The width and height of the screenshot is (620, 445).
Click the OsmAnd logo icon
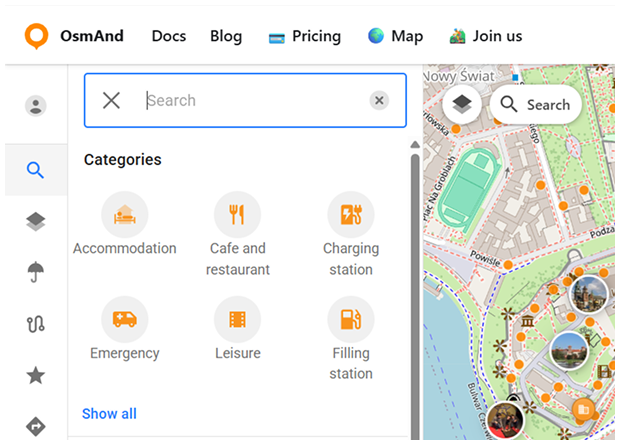(37, 36)
